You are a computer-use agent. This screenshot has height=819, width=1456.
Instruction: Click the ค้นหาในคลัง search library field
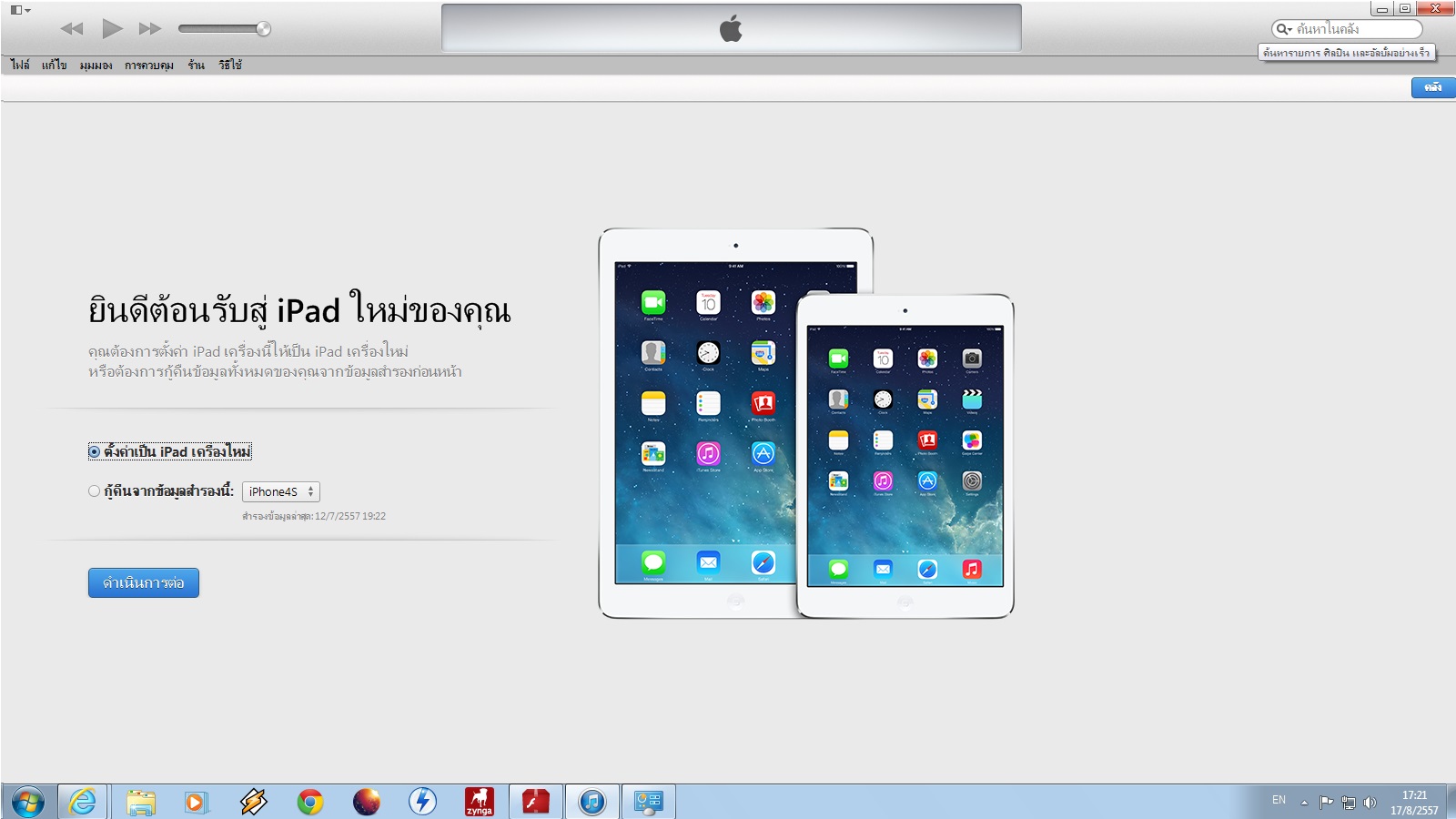pos(1347,29)
